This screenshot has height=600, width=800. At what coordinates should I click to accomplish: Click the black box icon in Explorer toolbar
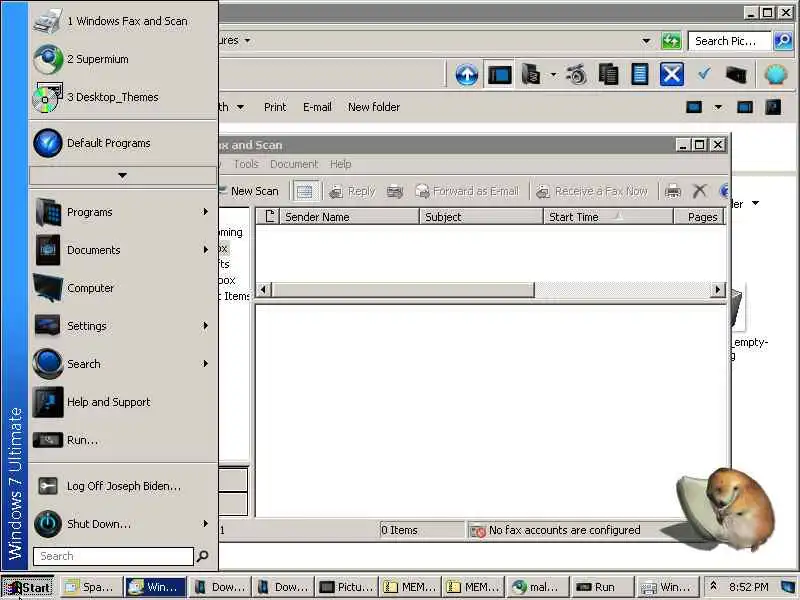pos(736,75)
